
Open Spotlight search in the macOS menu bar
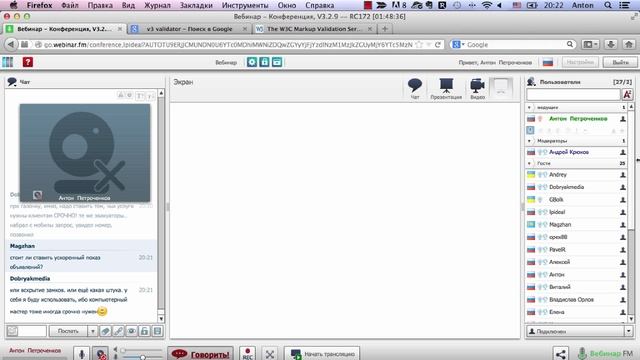608,5
